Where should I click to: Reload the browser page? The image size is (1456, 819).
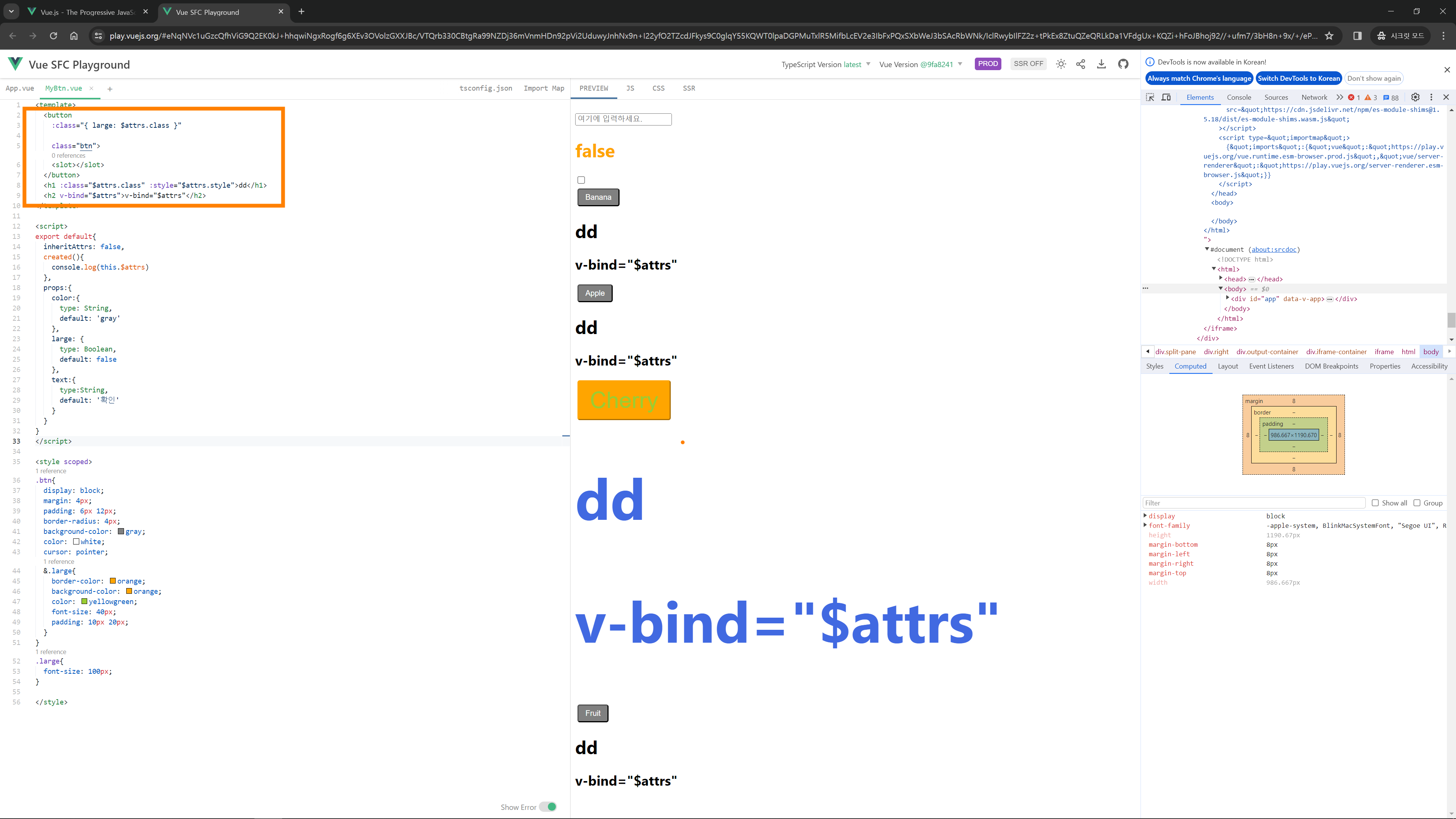coord(53,36)
